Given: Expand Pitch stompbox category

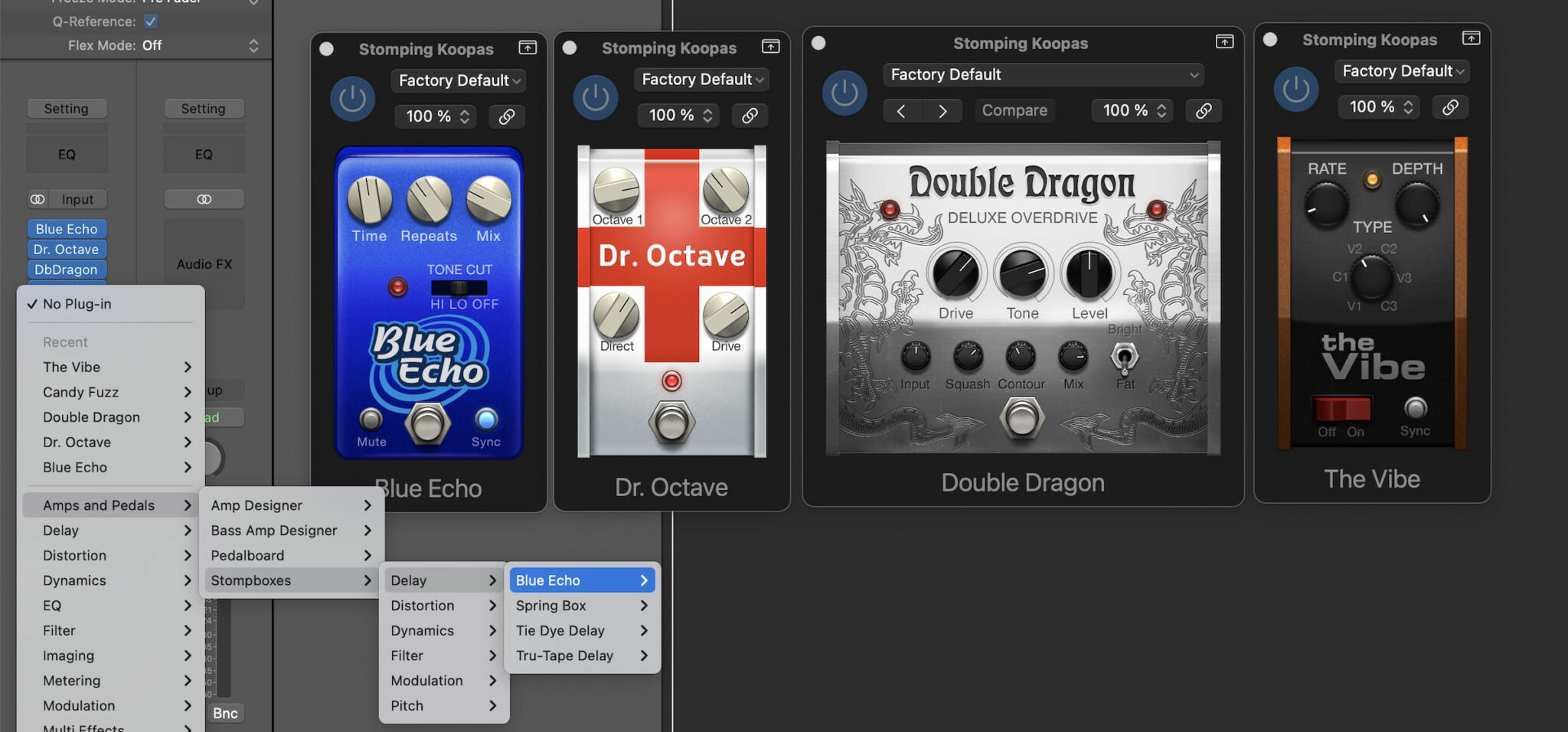Looking at the screenshot, I should (x=444, y=706).
